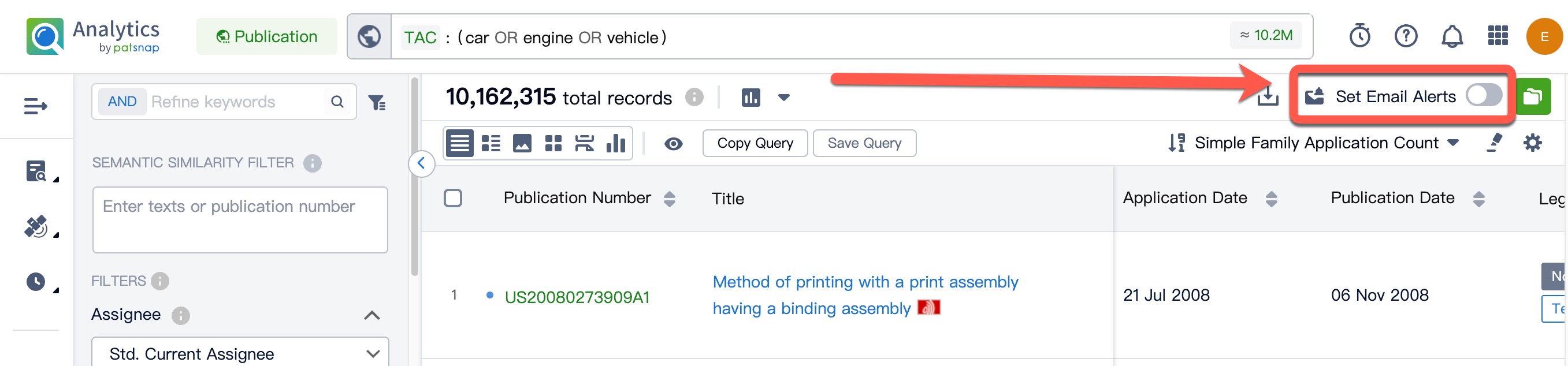Toggle Set Email Alerts switch
This screenshot has width=1568, height=366.
1484,95
